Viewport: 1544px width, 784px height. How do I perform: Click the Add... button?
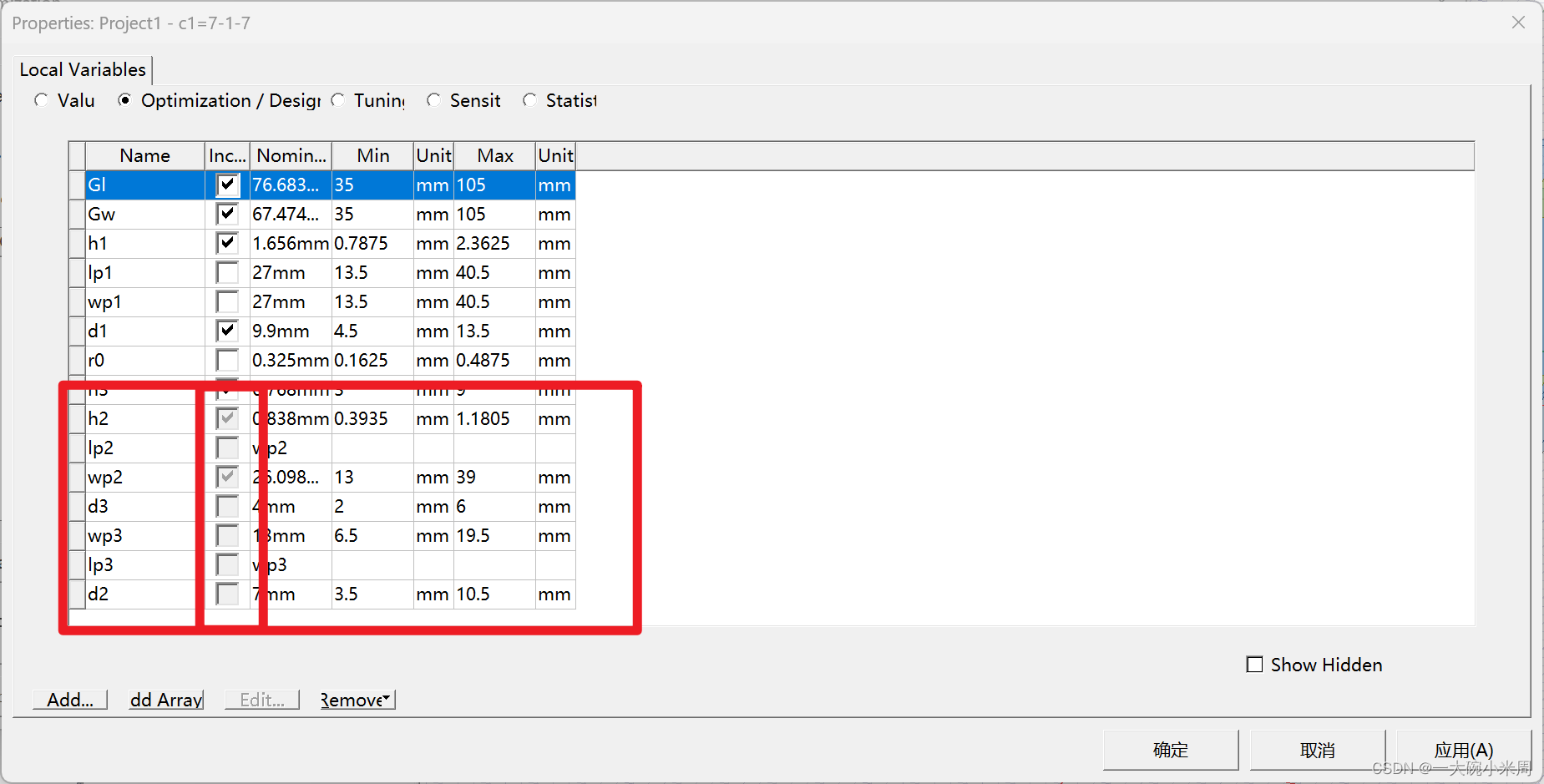click(x=70, y=700)
